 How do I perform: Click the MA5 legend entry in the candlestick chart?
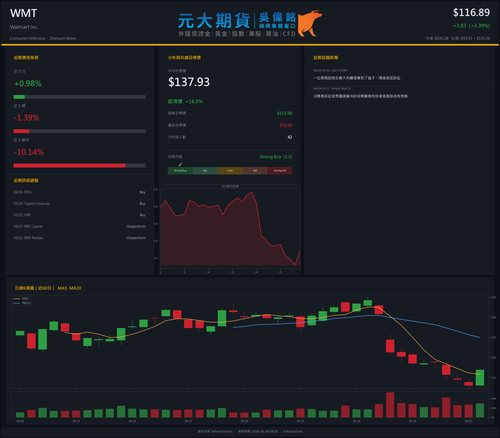21,299
